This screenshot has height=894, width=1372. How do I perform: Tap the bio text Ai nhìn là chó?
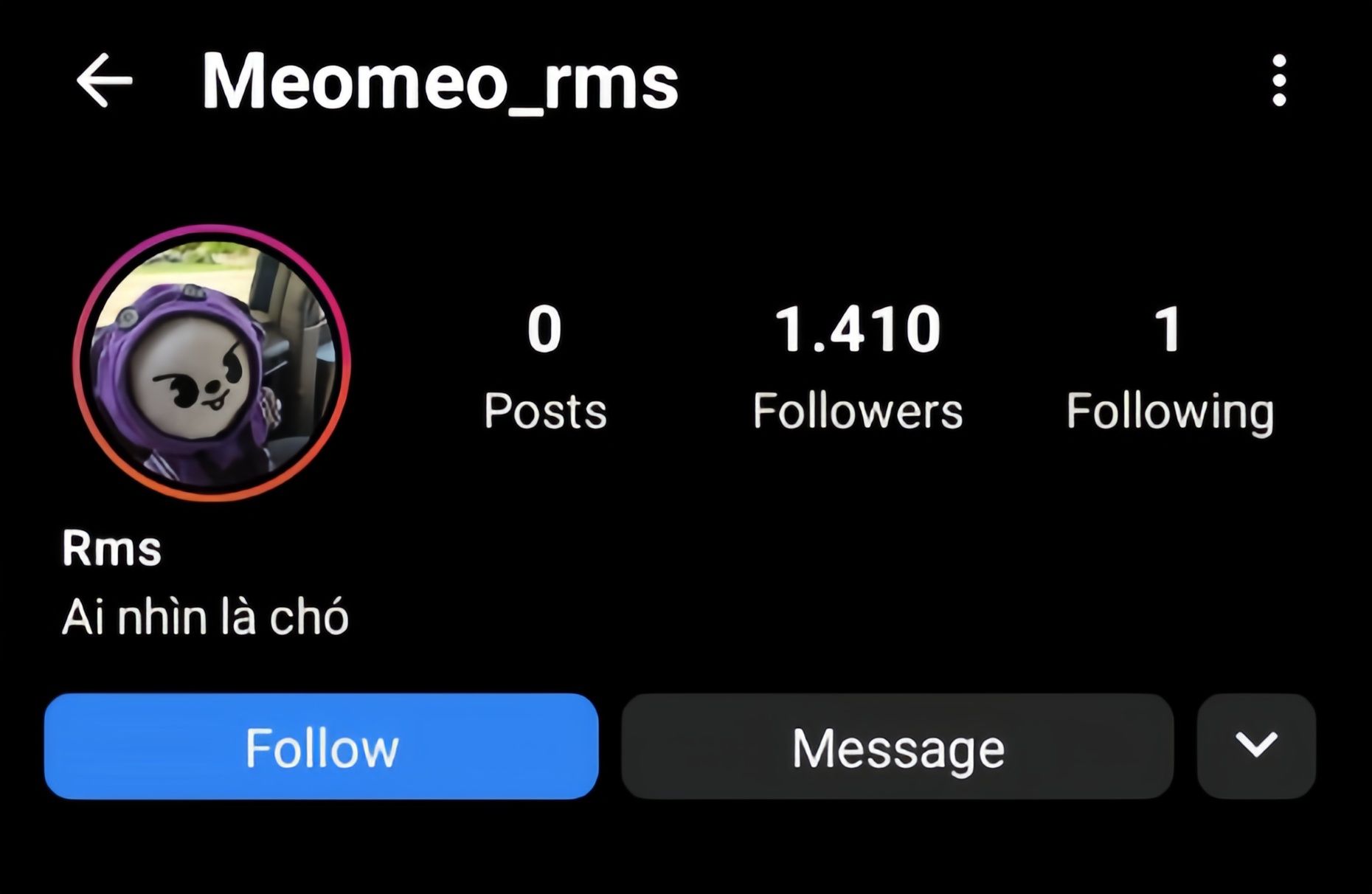[205, 617]
